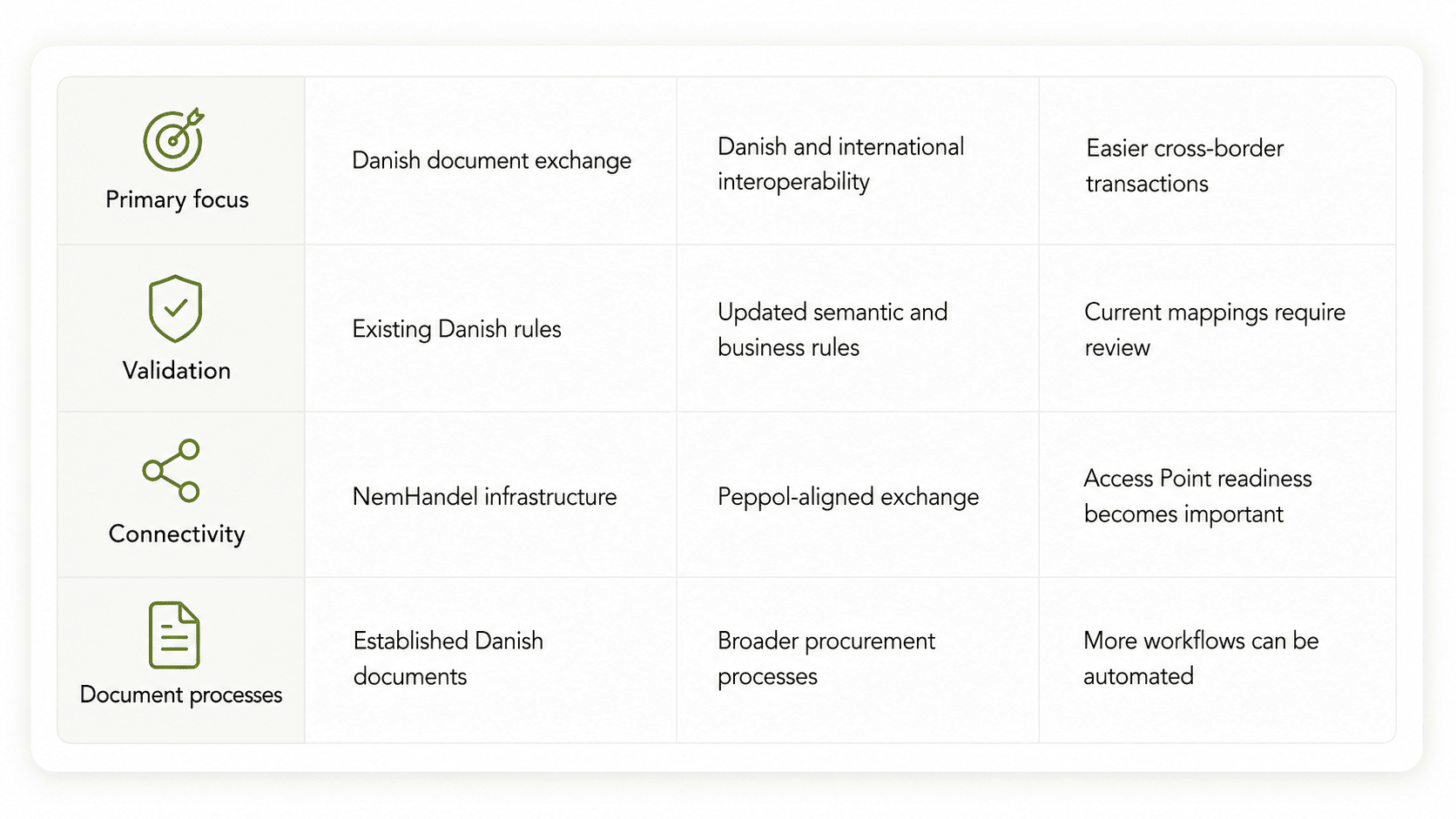Screen dimensions: 1456x819
Task: Select the Document processes row label
Action: point(181,695)
